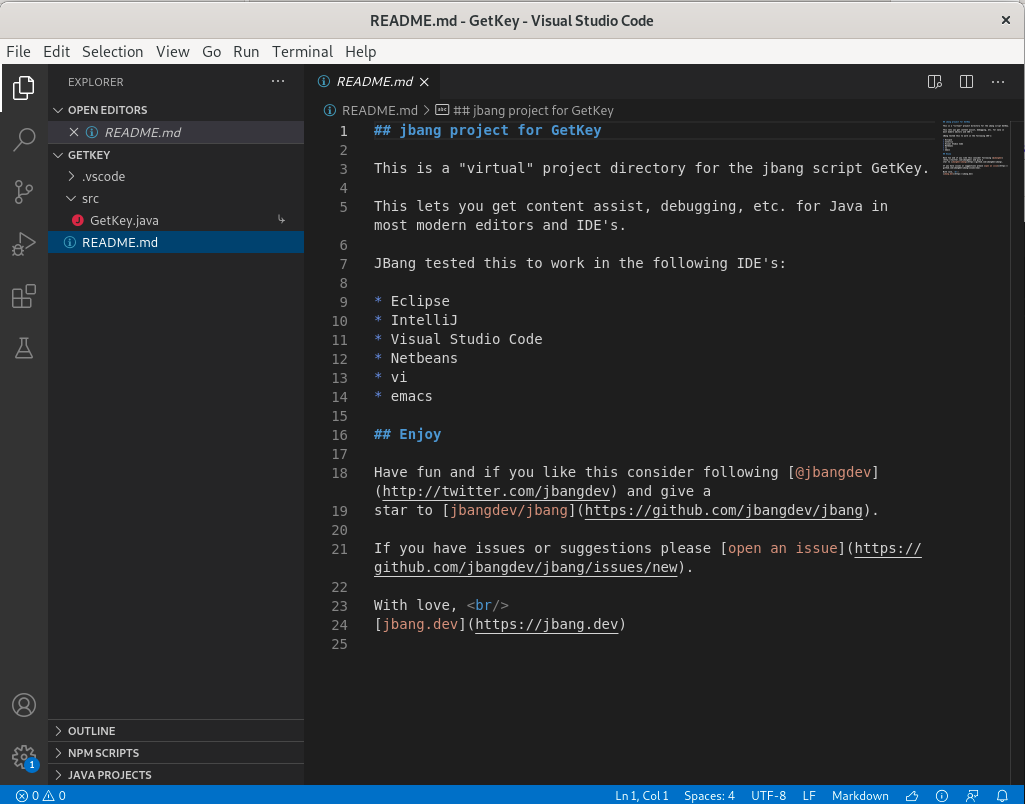Click the 'With love,' line
Image resolution: width=1025 pixels, height=804 pixels.
[x=441, y=605]
